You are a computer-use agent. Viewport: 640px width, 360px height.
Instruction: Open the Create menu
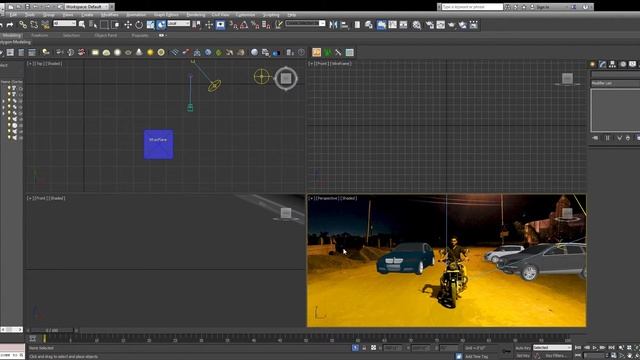[87, 15]
